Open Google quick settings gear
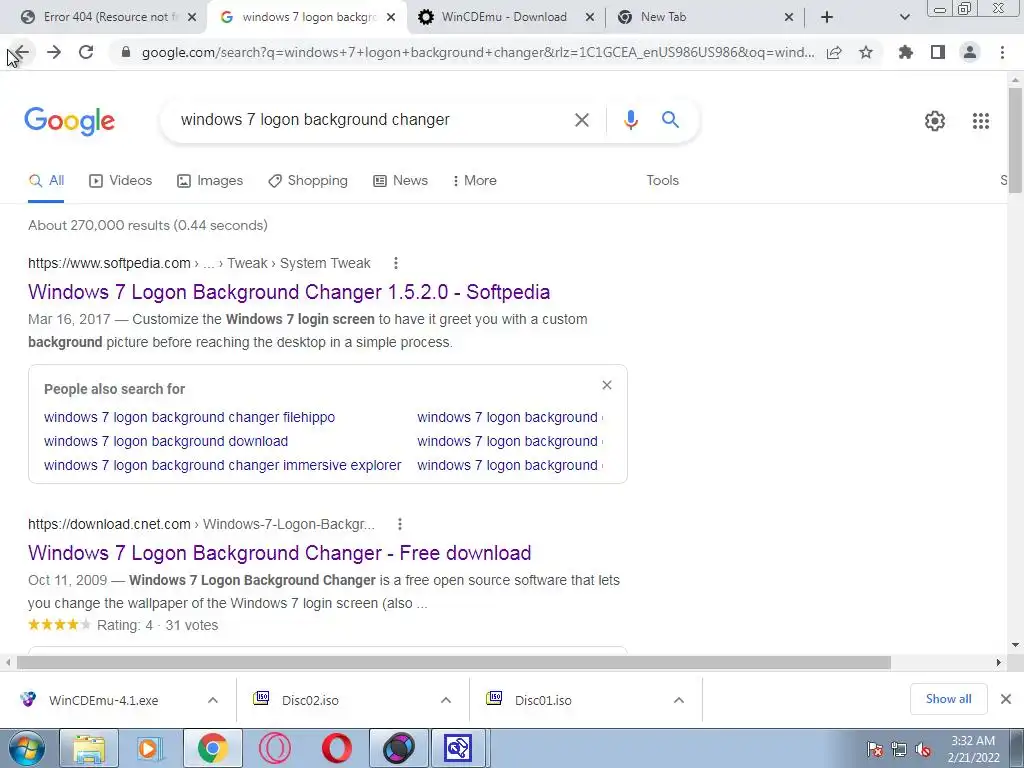The height and width of the screenshot is (768, 1024). pos(935,121)
